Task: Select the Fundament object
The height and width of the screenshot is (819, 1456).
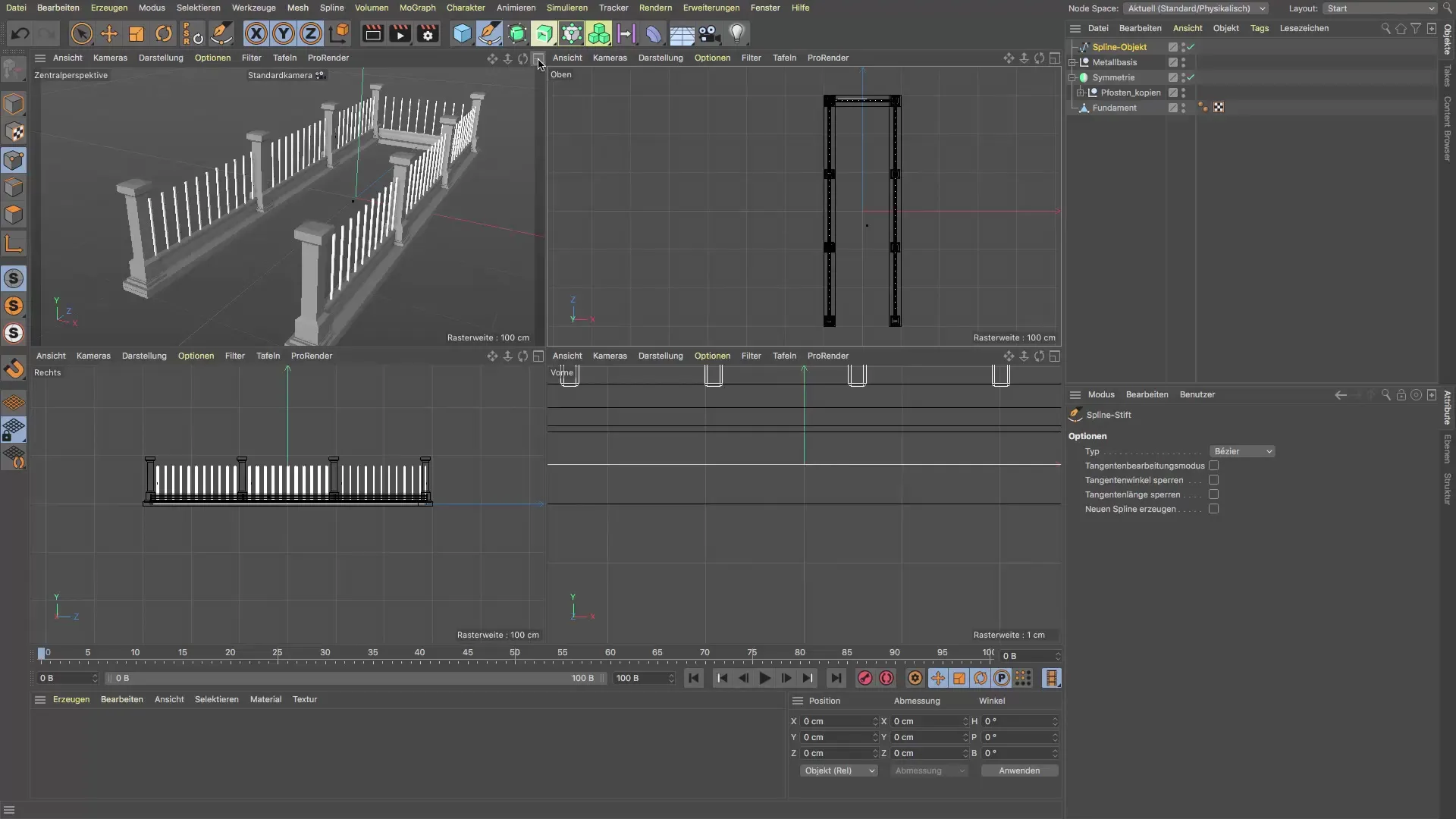Action: coord(1114,108)
